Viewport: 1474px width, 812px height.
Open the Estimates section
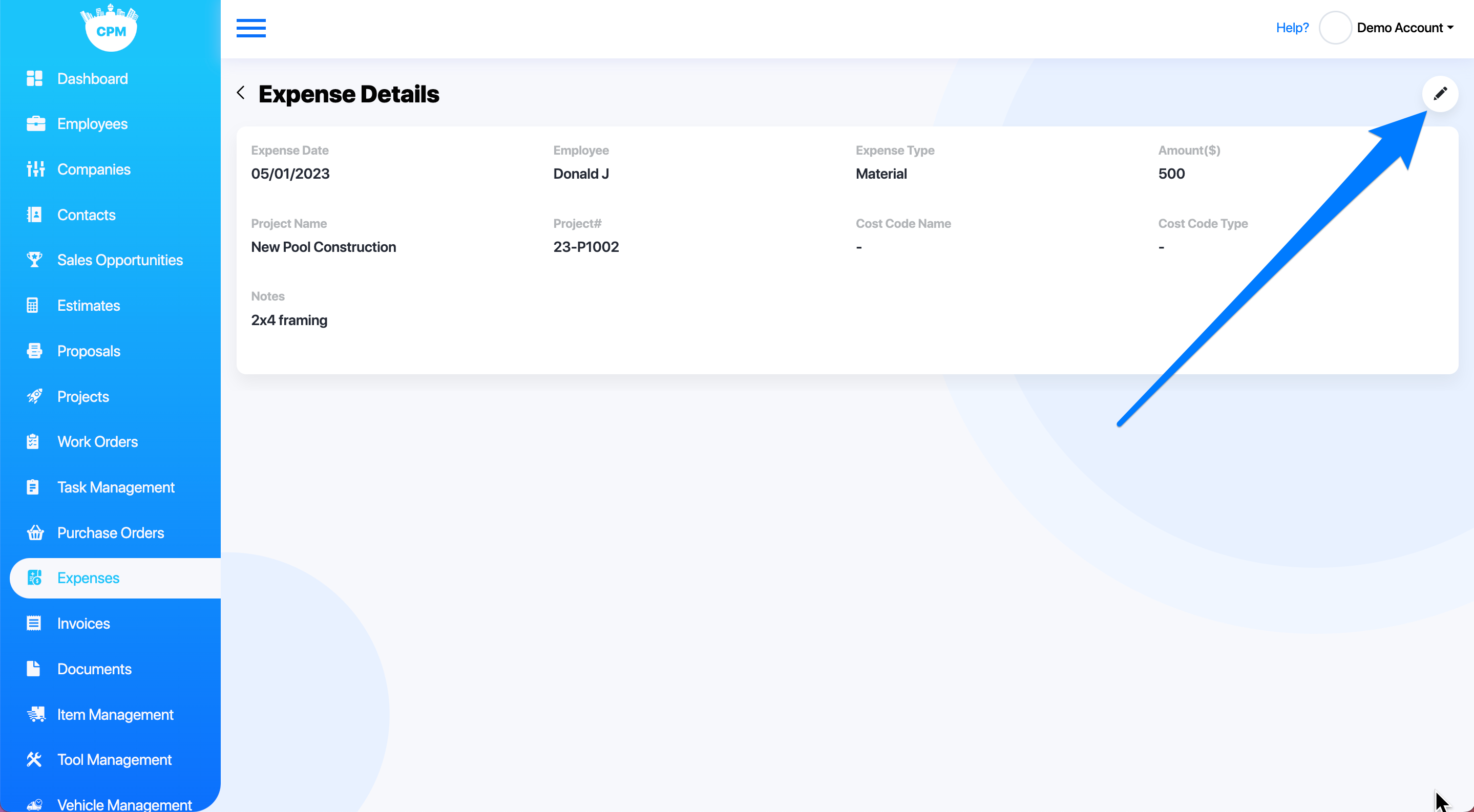point(89,305)
